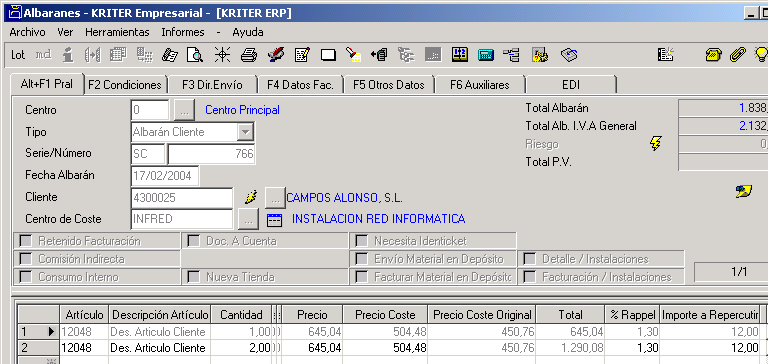This screenshot has width=768, height=364.
Task: Click the yellow paperclip attachment icon
Action: [x=737, y=55]
